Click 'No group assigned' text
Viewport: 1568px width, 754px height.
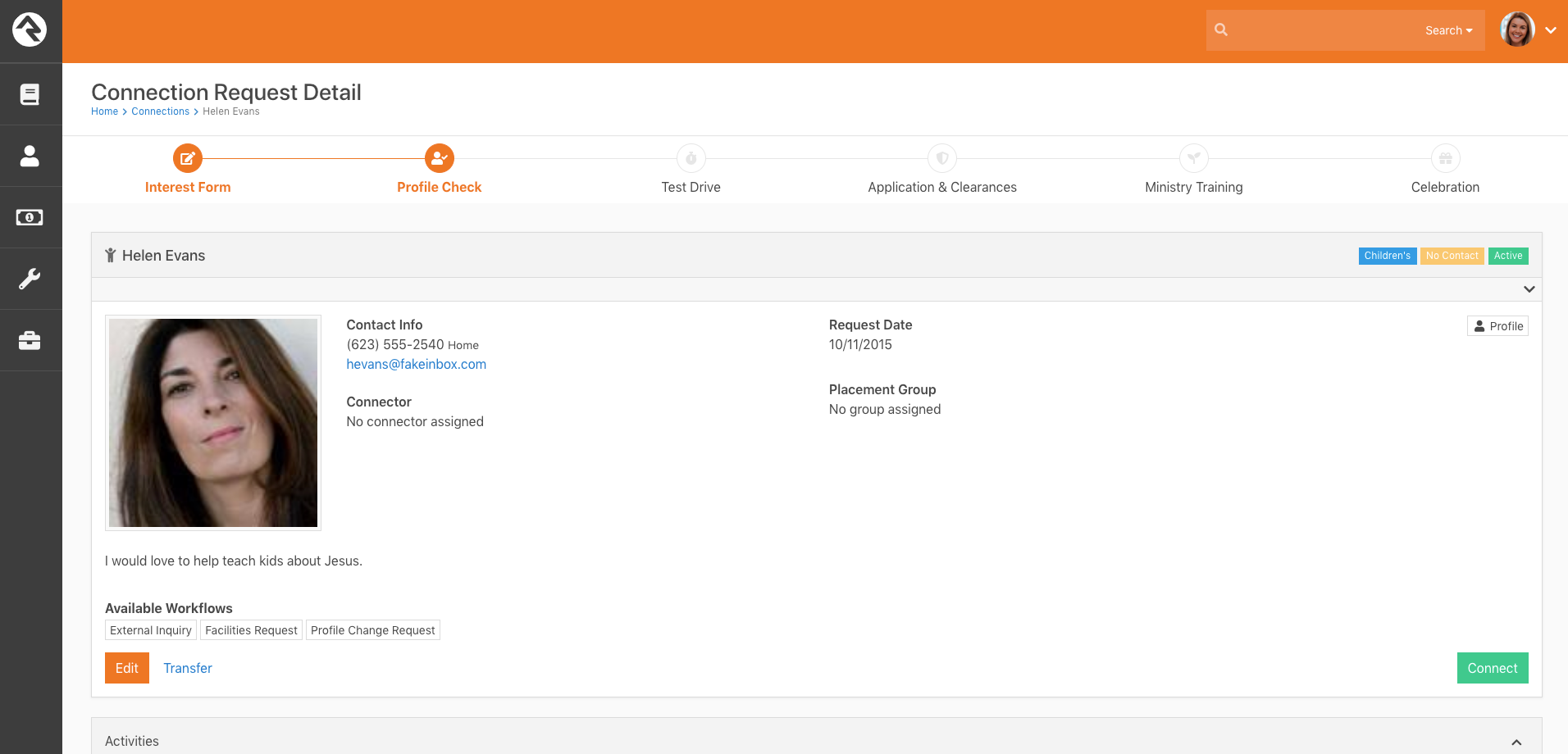[x=885, y=409]
